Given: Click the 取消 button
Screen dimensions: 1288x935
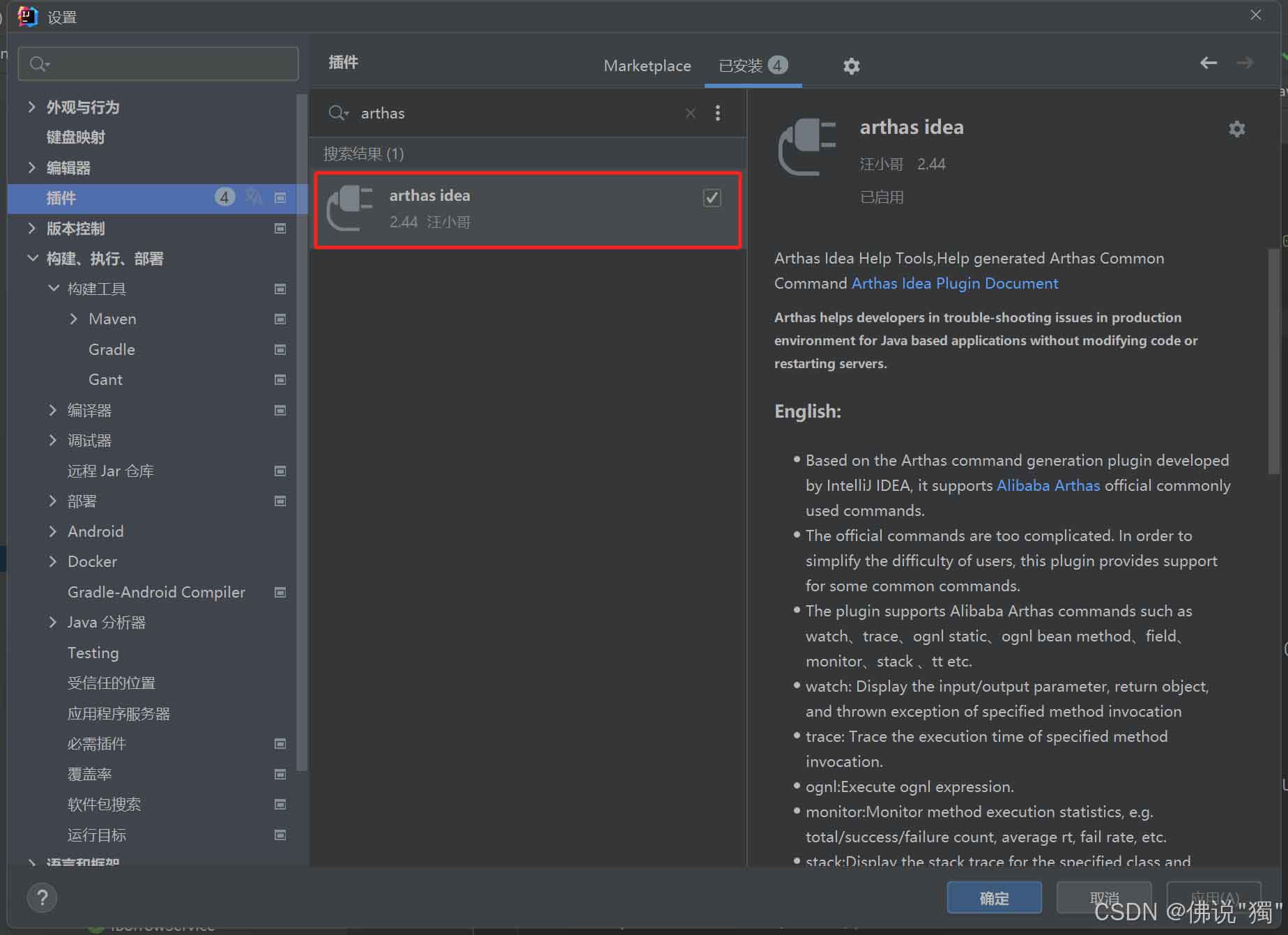Looking at the screenshot, I should [x=1104, y=898].
